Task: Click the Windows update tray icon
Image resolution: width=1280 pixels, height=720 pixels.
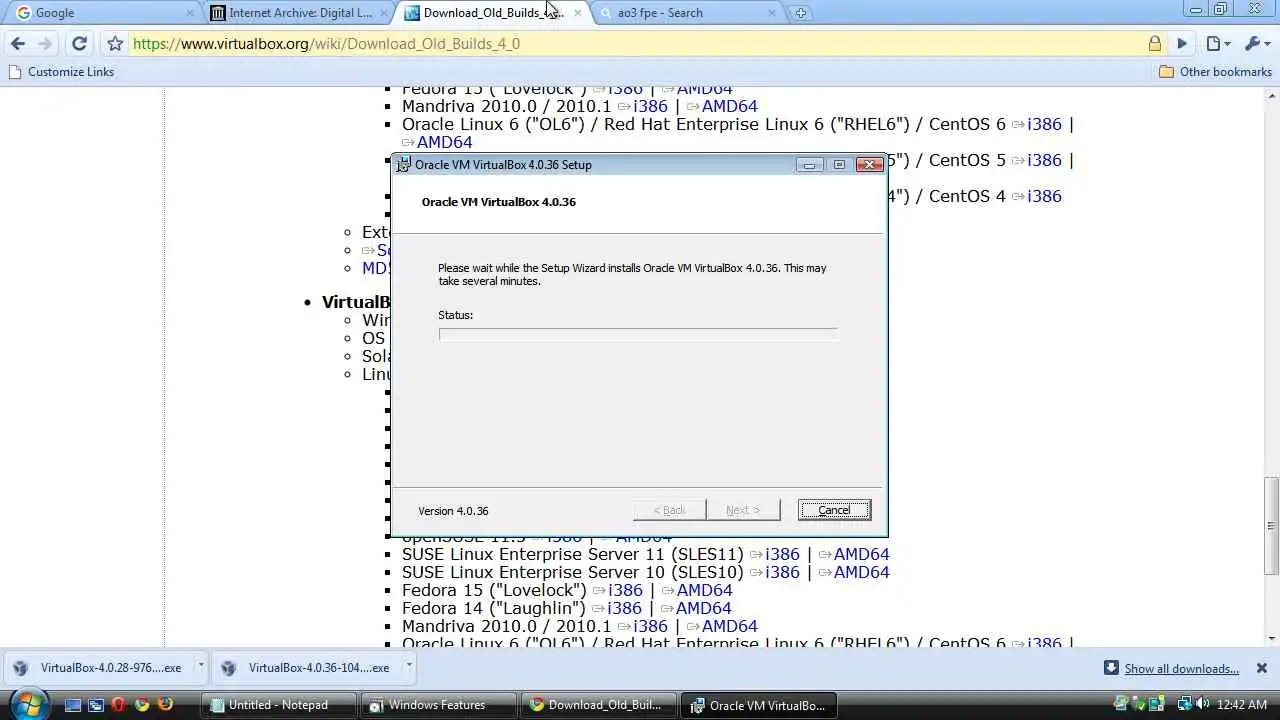Action: (x=1158, y=705)
